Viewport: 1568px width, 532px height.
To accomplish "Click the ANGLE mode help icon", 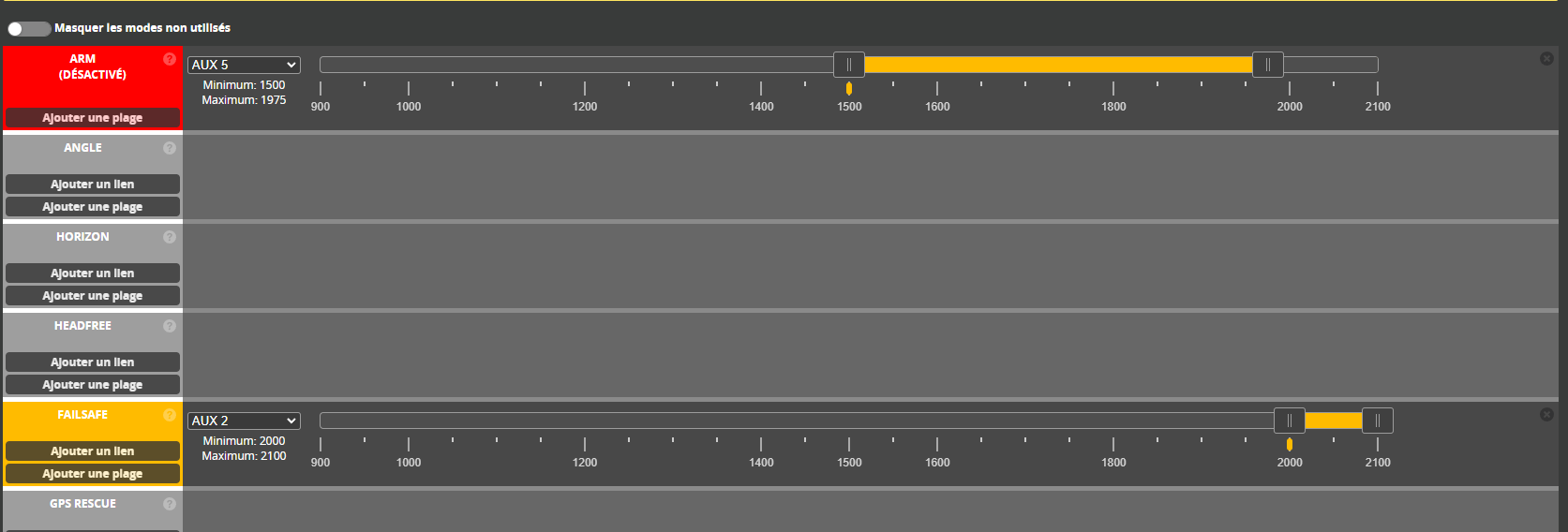I will (170, 148).
